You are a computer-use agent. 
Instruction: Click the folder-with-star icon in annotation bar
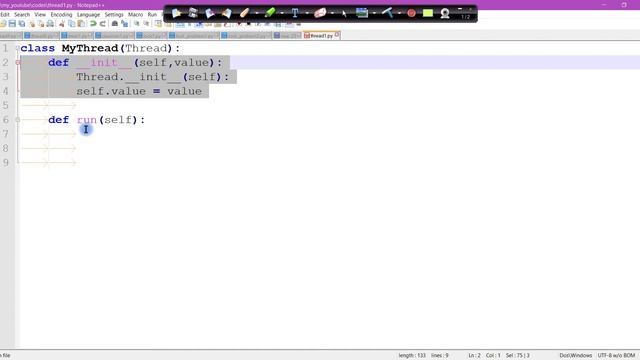click(176, 13)
